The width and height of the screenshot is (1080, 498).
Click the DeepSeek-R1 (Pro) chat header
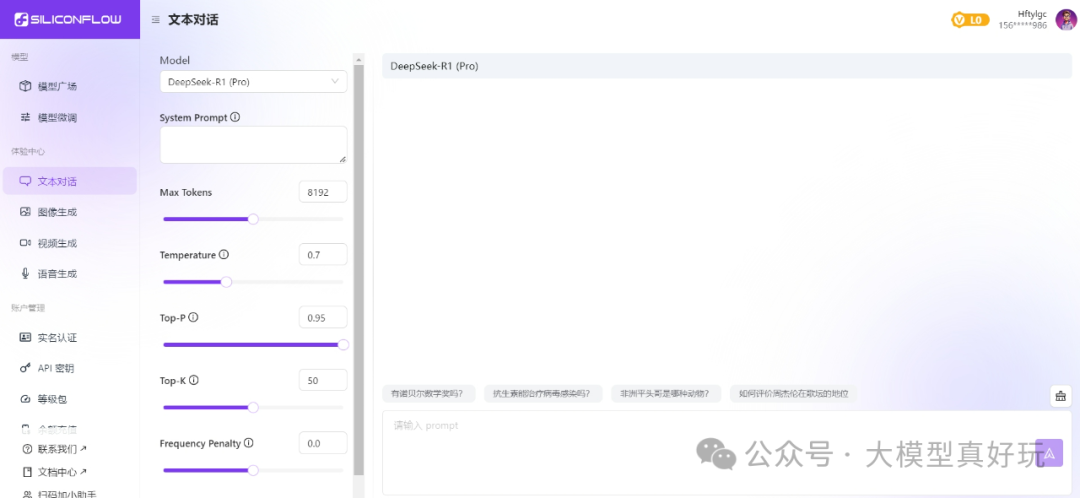[727, 66]
